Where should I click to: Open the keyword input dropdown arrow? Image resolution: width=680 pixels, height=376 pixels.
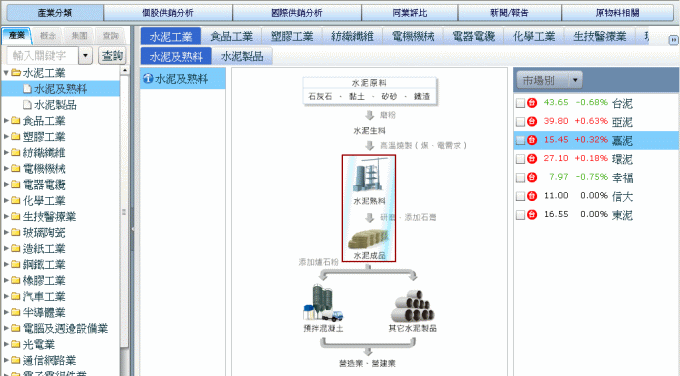(x=85, y=56)
